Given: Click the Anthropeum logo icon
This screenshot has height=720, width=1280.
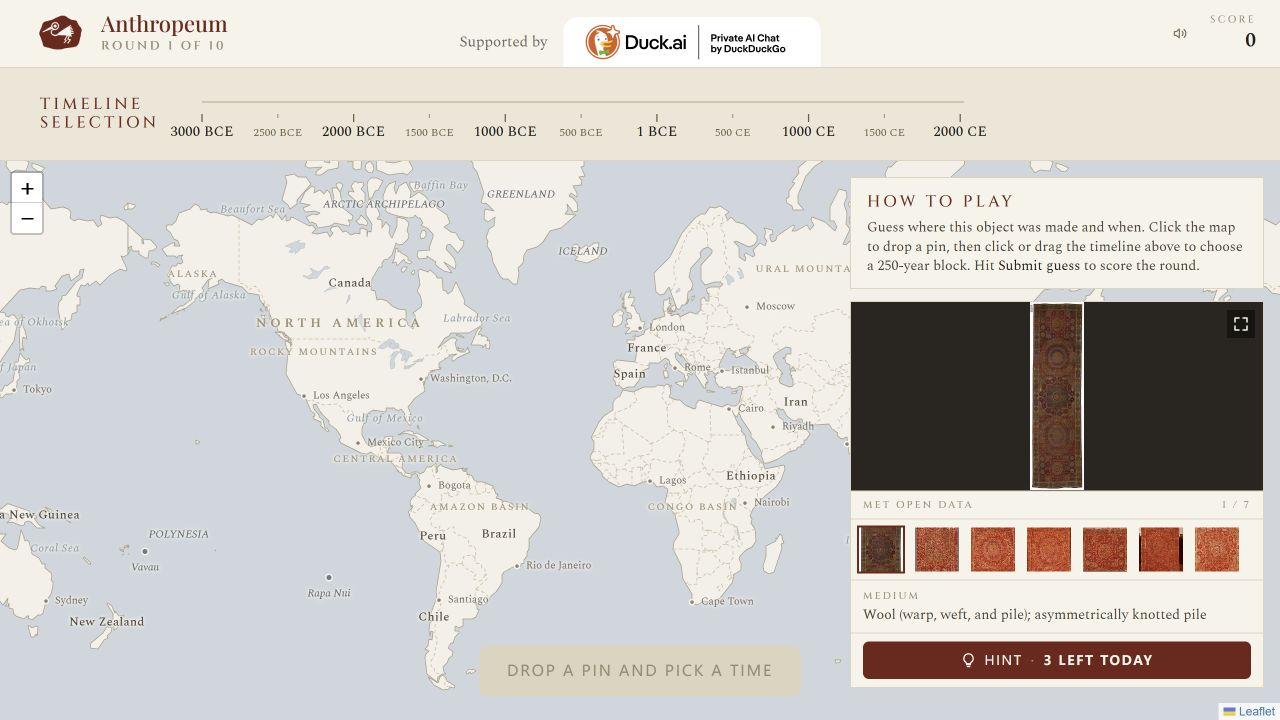Looking at the screenshot, I should [x=60, y=33].
